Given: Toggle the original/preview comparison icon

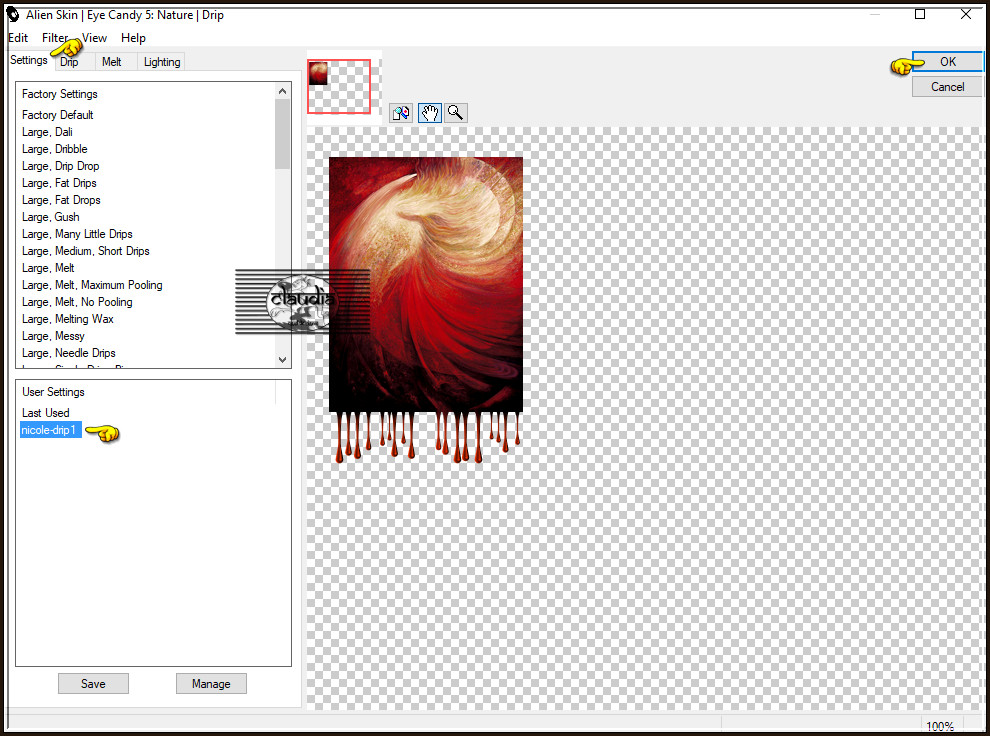Looking at the screenshot, I should 401,113.
